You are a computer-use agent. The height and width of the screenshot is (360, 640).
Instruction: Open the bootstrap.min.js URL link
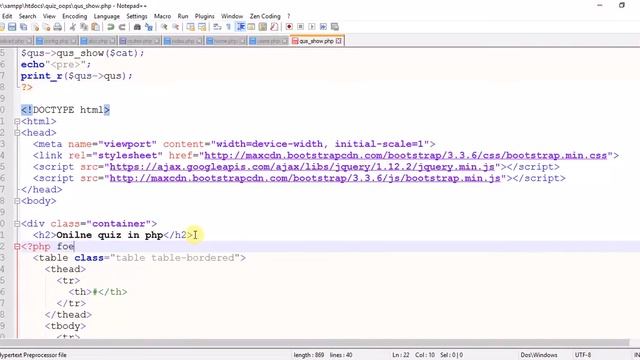[x=305, y=178]
